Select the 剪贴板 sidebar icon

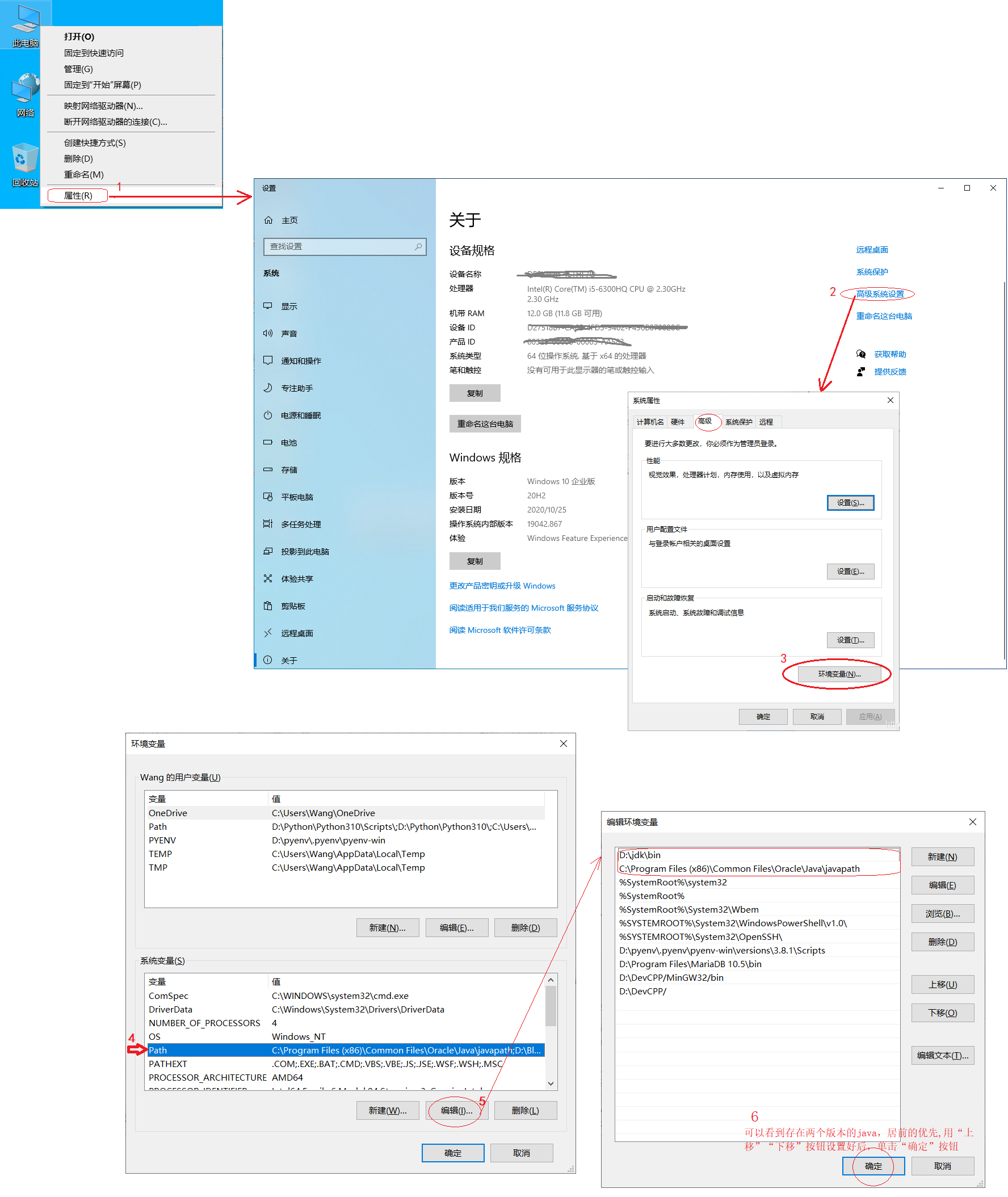(x=292, y=606)
